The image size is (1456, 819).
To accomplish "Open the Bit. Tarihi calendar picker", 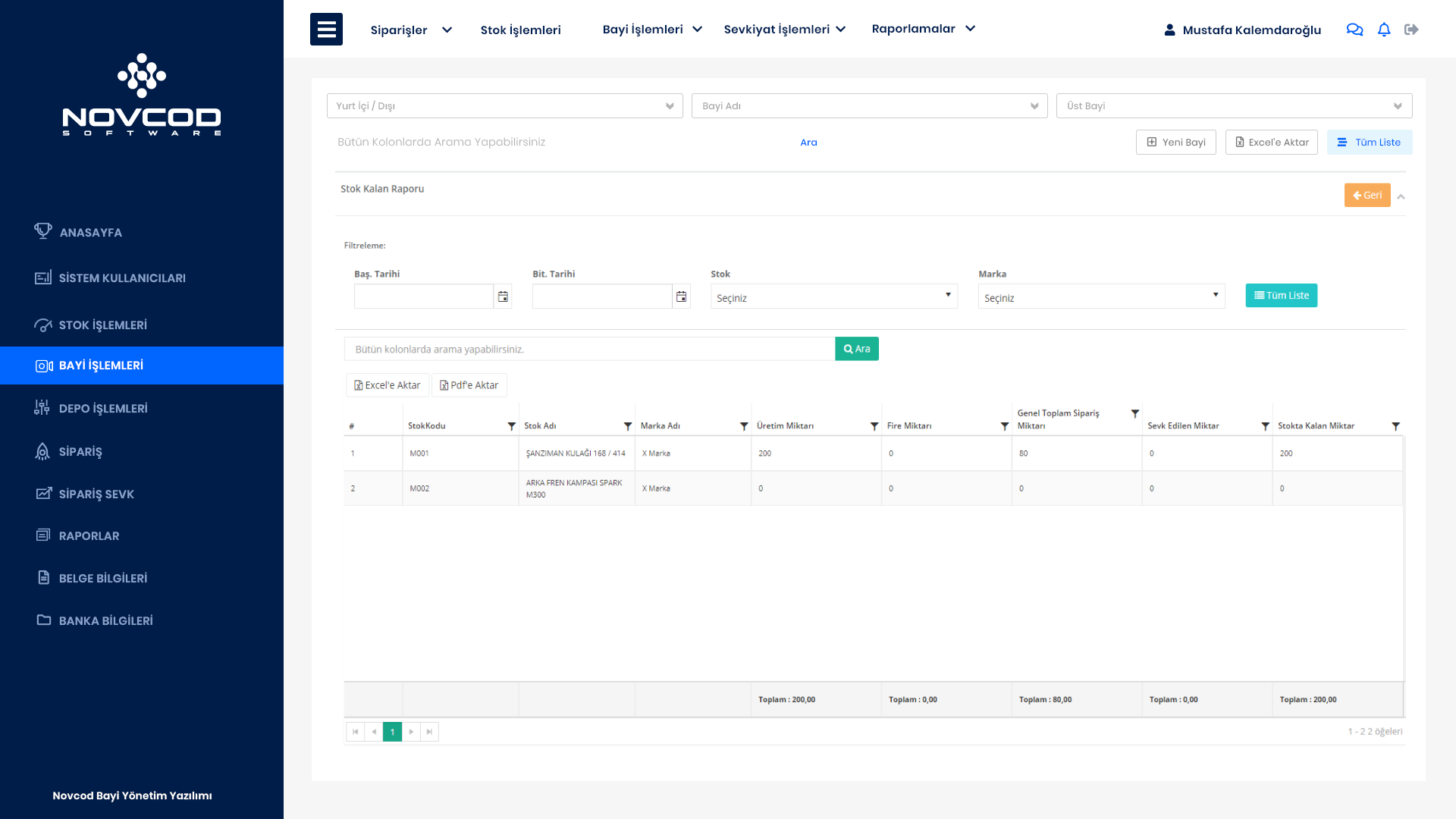I will point(681,297).
